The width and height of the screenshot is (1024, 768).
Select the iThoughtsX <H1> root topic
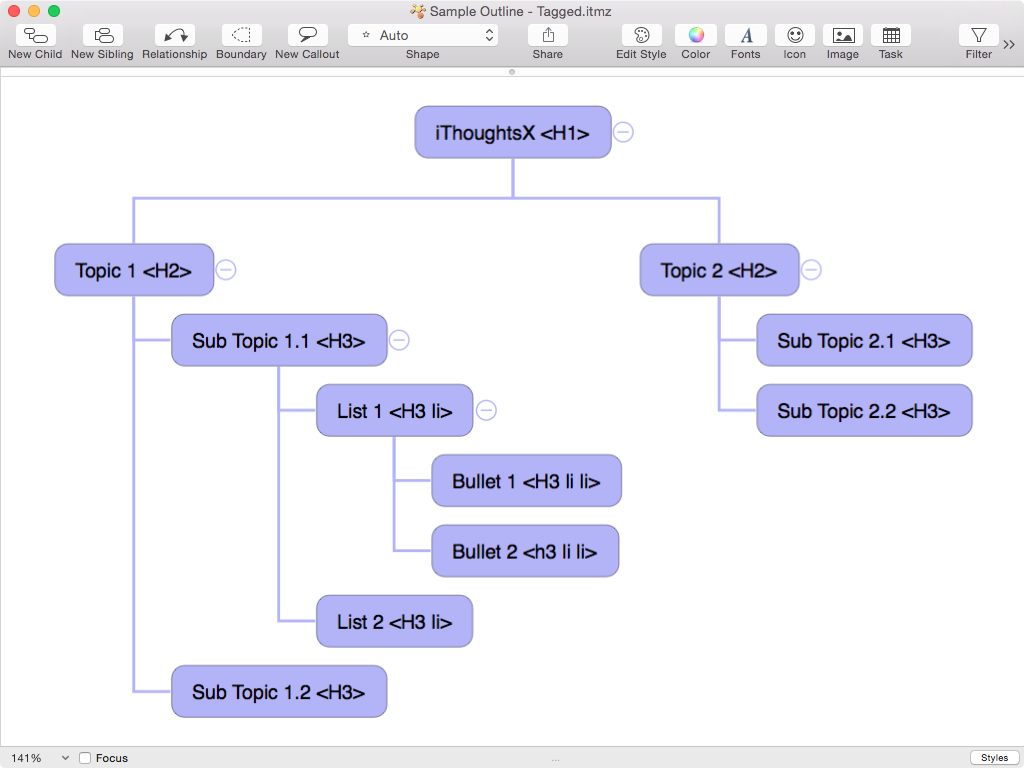513,133
